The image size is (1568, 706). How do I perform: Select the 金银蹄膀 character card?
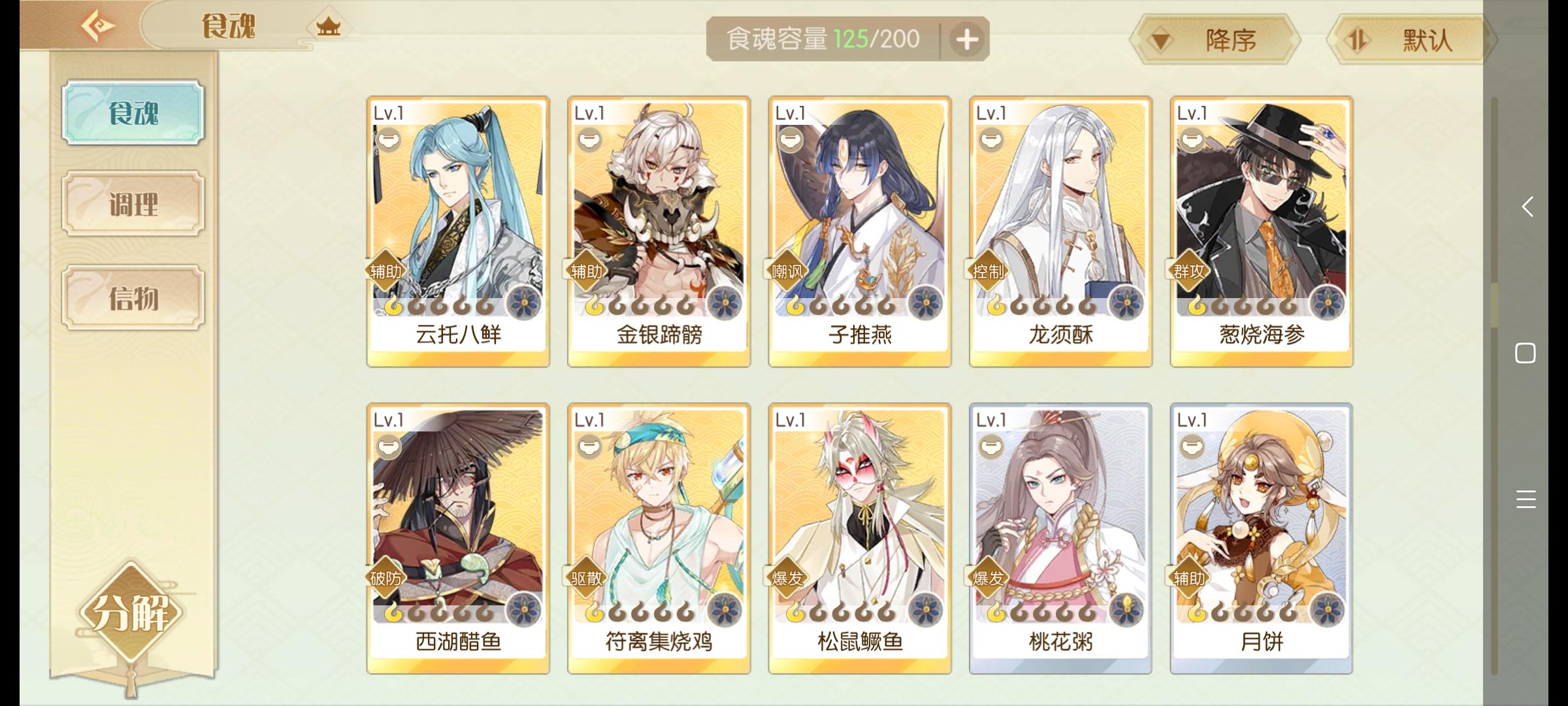click(x=659, y=231)
